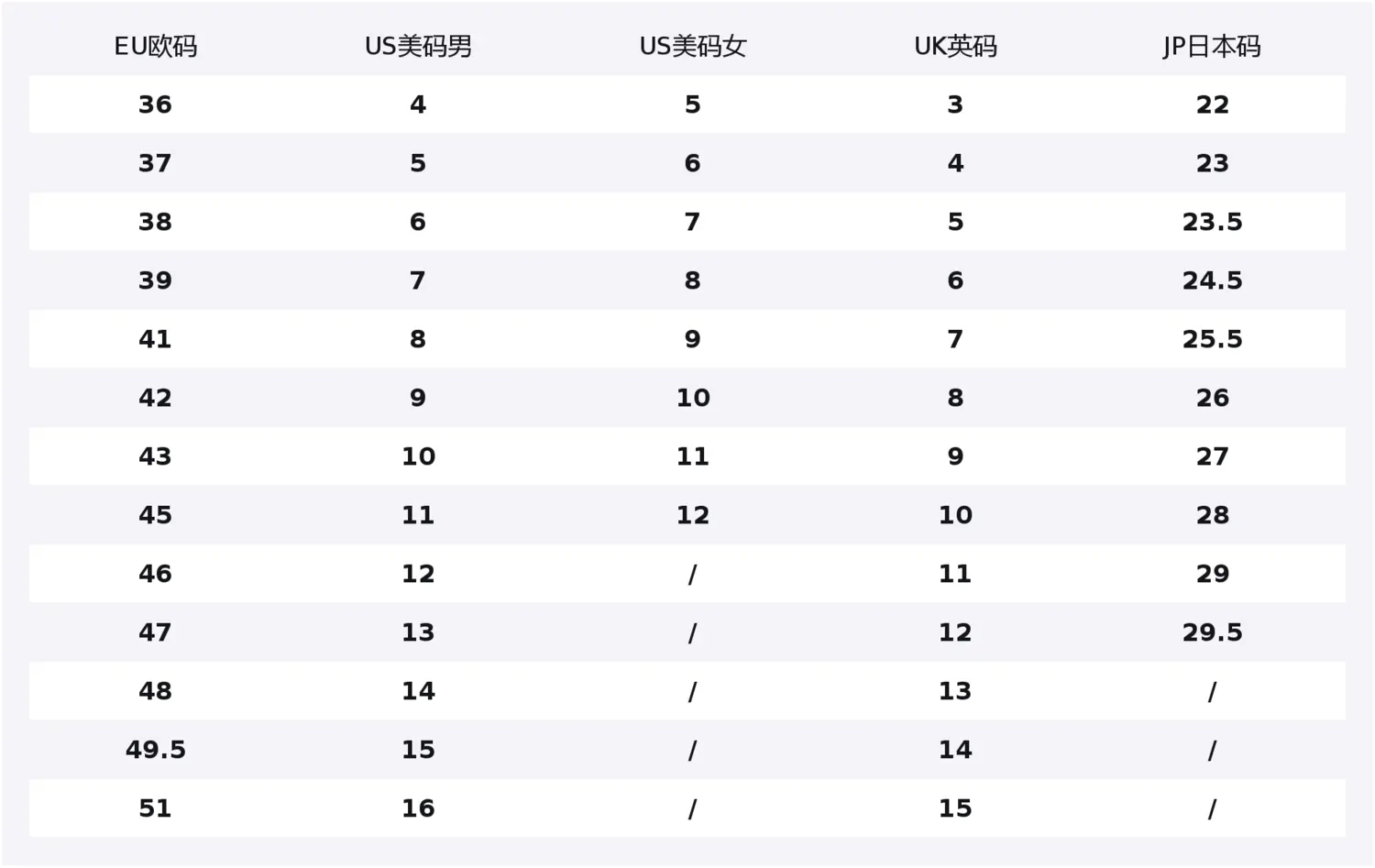Image resolution: width=1375 pixels, height=868 pixels.
Task: Click the US美码男 column header
Action: coord(418,46)
